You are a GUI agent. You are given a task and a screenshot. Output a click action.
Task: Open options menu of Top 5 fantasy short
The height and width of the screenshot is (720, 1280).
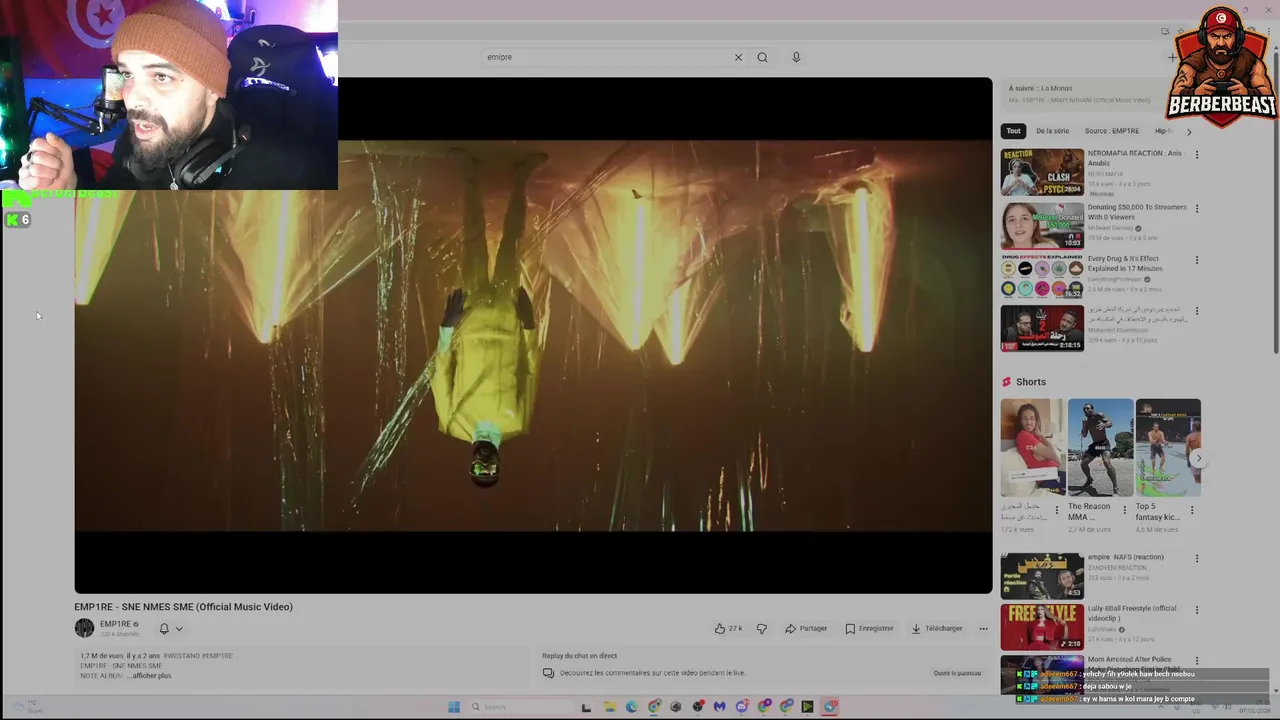click(1192, 510)
